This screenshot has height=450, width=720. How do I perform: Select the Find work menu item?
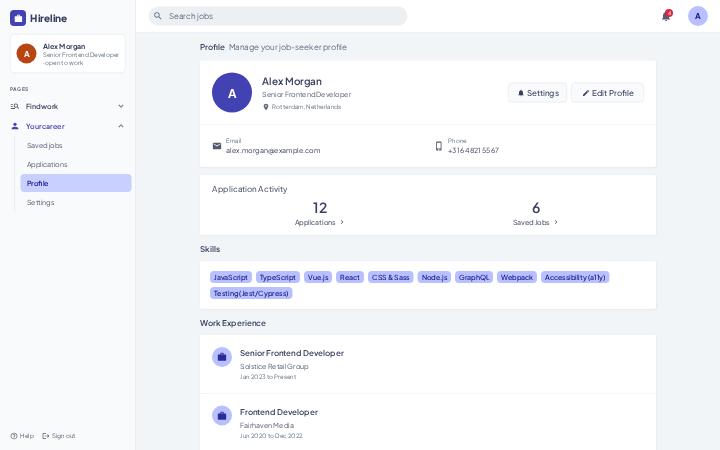68,107
